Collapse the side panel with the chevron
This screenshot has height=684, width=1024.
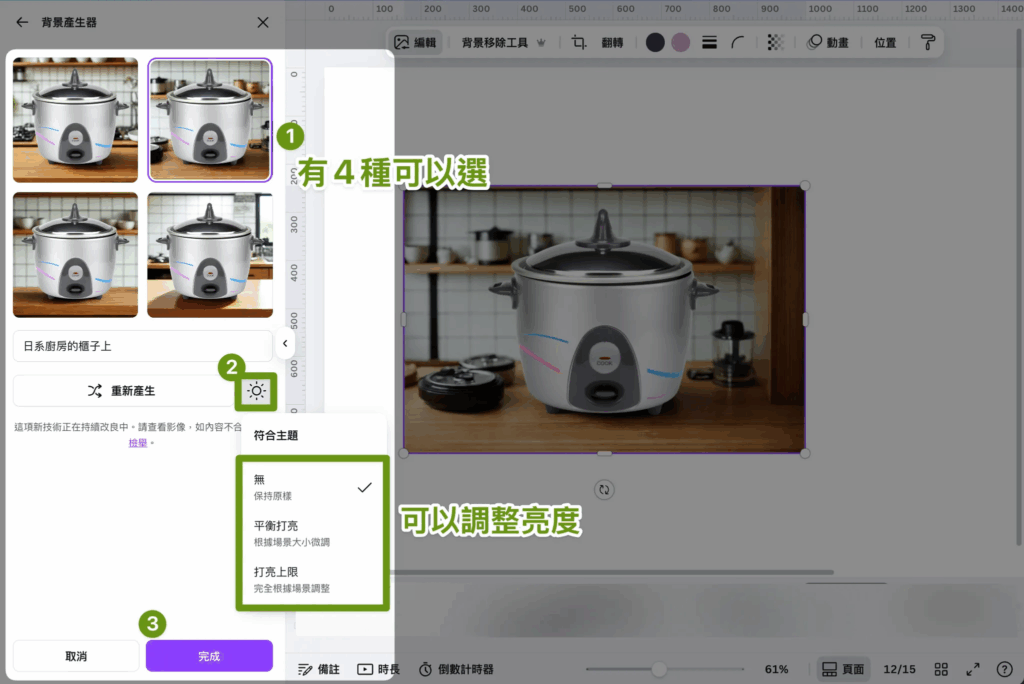(x=285, y=343)
